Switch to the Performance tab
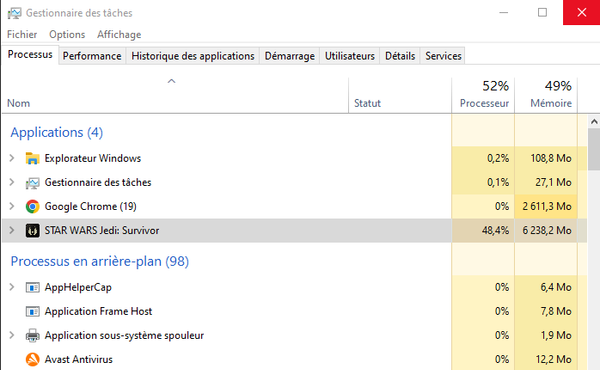The width and height of the screenshot is (600, 370). click(92, 56)
